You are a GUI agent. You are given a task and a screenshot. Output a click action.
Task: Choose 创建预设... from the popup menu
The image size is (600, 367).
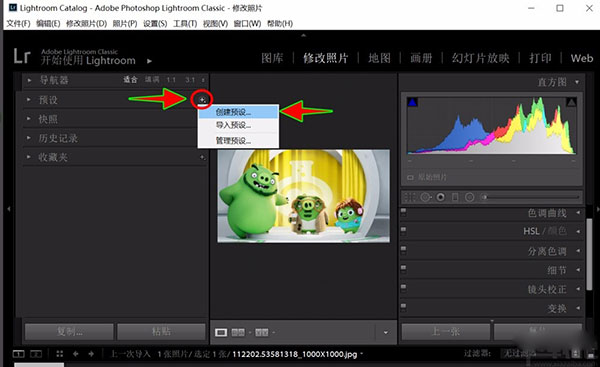click(238, 112)
